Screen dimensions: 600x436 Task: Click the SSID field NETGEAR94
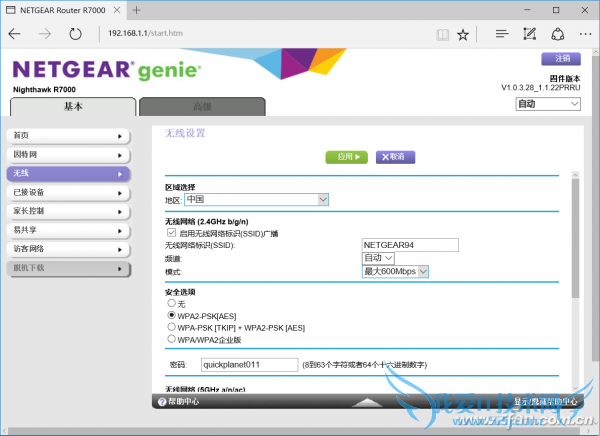(x=410, y=245)
